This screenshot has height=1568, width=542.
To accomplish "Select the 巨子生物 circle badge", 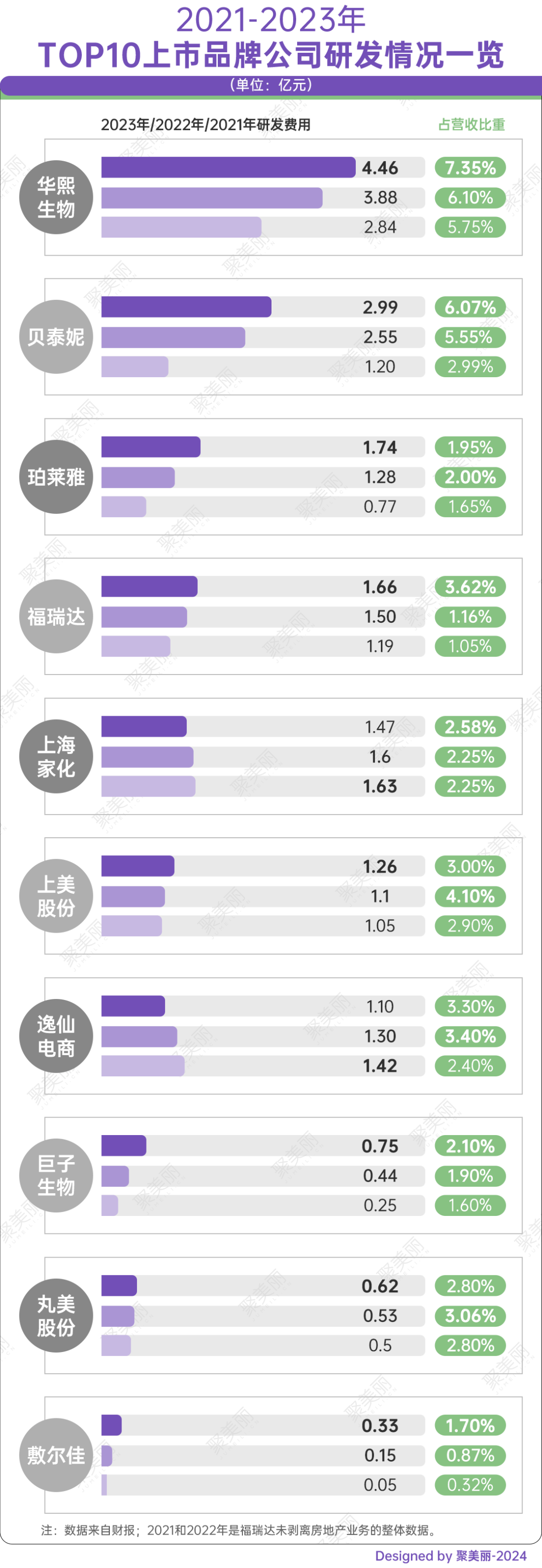I will pos(56,1175).
